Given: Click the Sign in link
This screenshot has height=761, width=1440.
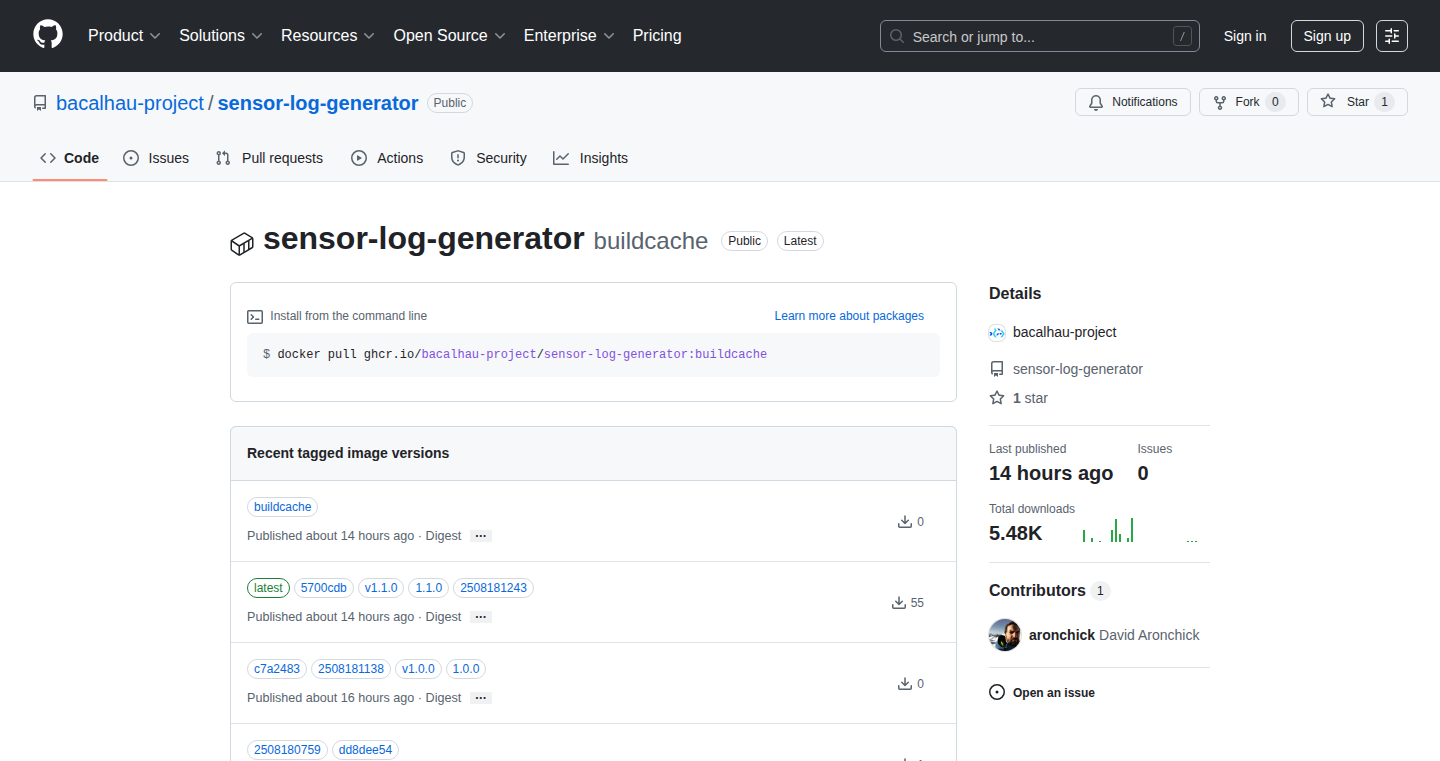Looking at the screenshot, I should click(x=1245, y=36).
